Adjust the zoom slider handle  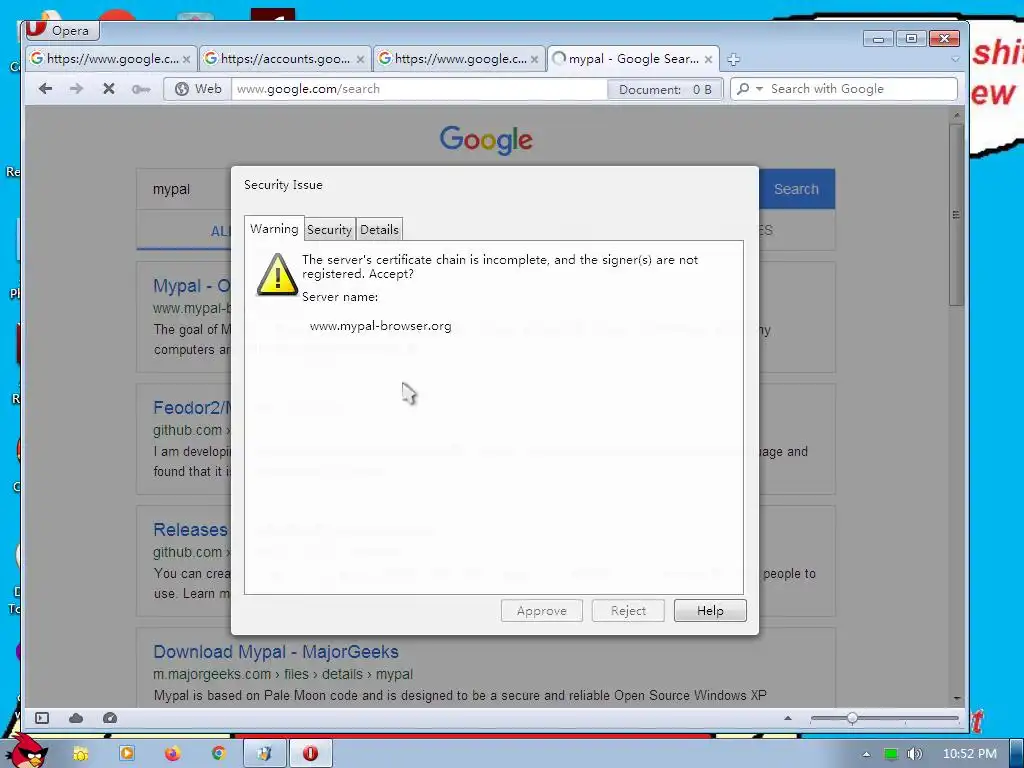(852, 718)
